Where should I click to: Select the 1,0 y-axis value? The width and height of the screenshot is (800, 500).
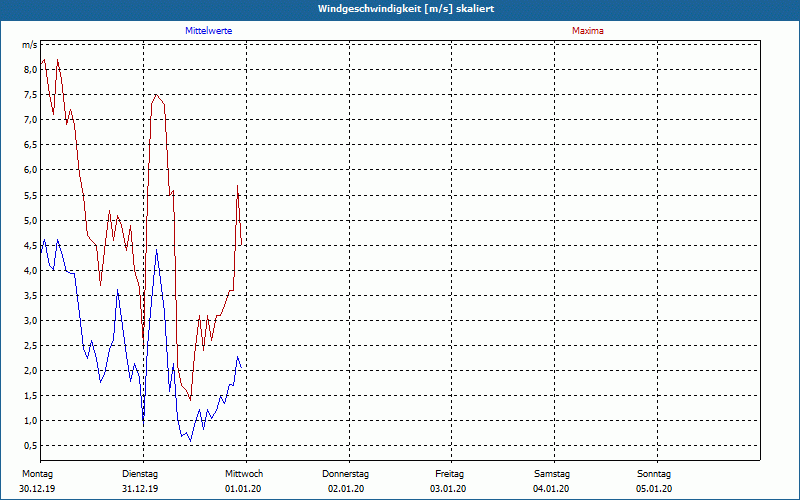click(31, 421)
